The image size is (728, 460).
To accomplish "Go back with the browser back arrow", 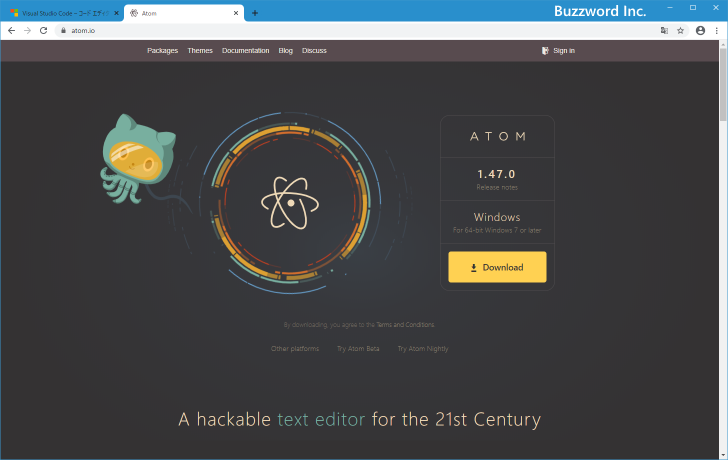I will (x=12, y=31).
